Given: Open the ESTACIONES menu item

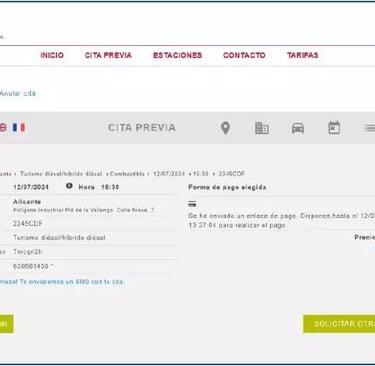Looking at the screenshot, I should pyautogui.click(x=178, y=55).
